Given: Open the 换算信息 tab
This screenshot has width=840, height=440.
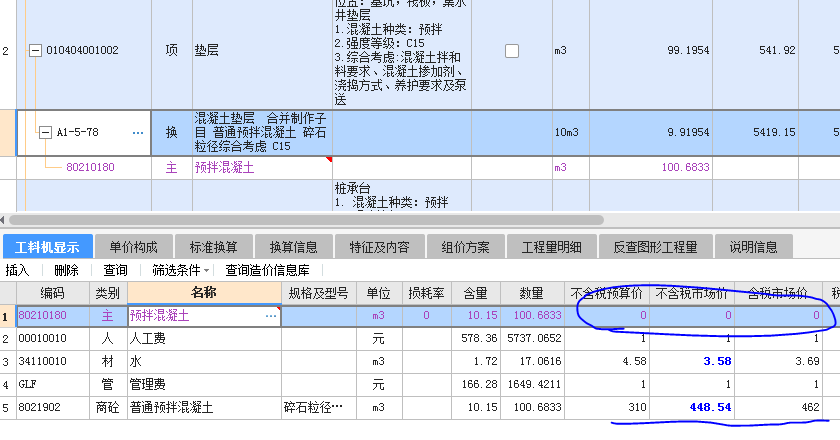Looking at the screenshot, I should coord(293,247).
